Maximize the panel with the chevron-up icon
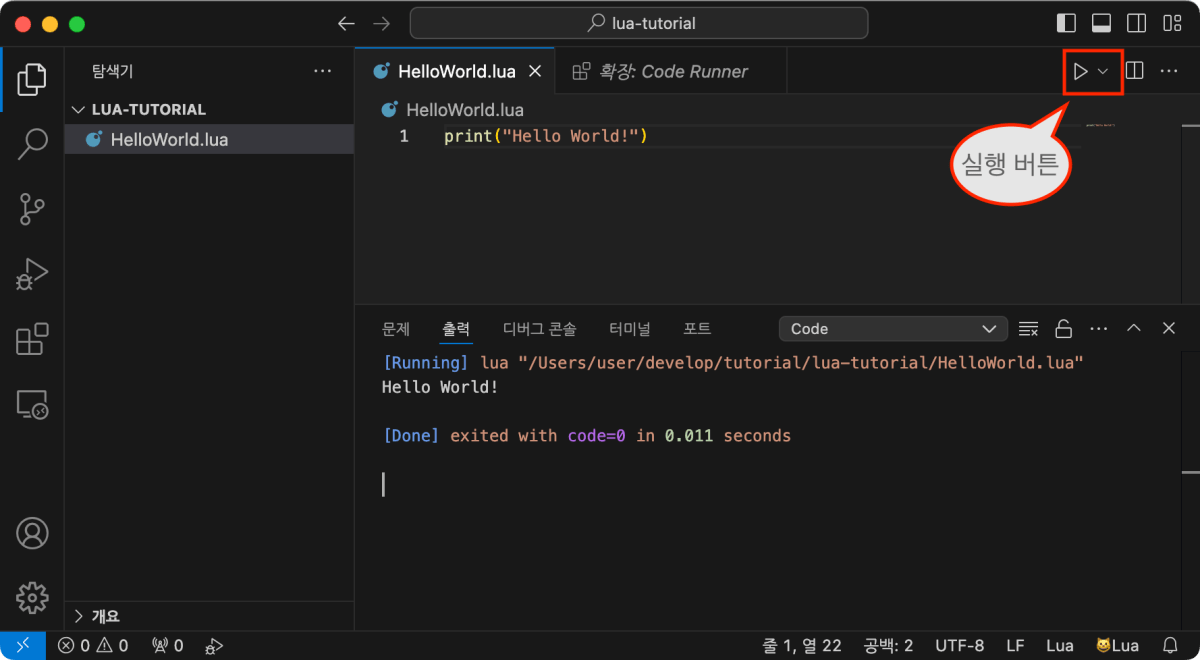Image resolution: width=1200 pixels, height=660 pixels. coord(1134,329)
